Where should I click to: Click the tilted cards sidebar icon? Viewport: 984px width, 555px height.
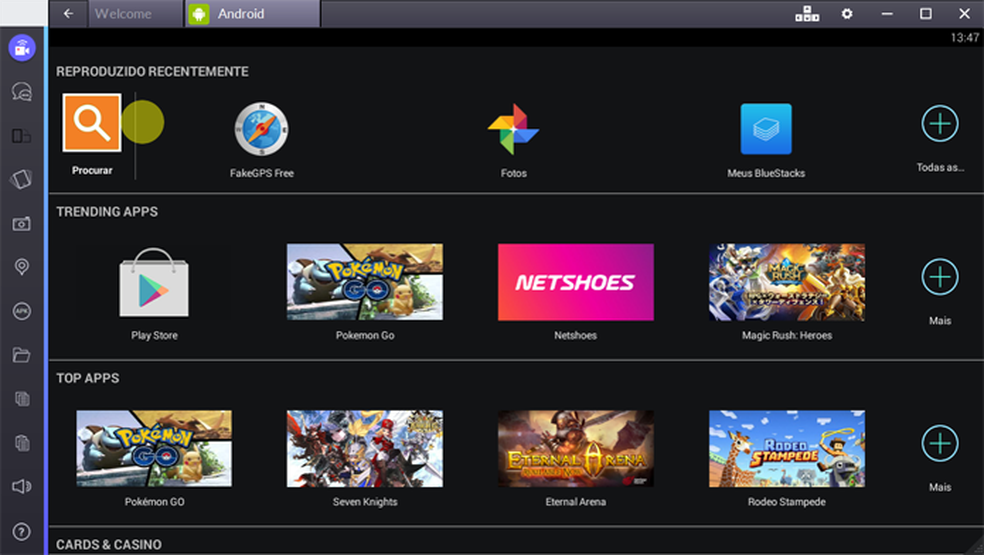pyautogui.click(x=21, y=180)
